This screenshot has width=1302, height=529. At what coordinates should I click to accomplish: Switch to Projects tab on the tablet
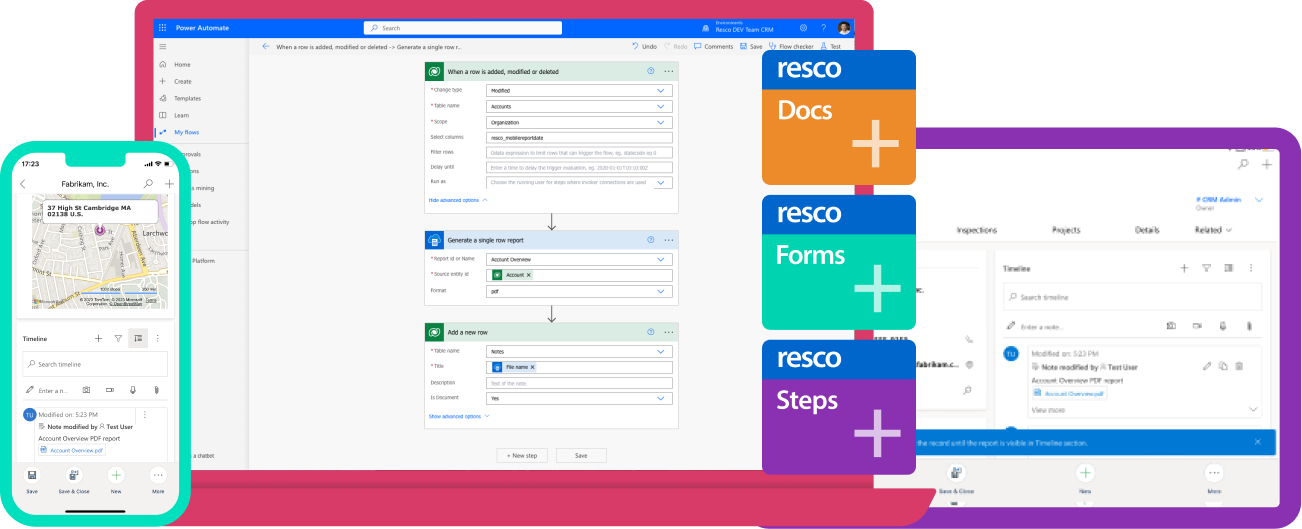click(x=1066, y=230)
